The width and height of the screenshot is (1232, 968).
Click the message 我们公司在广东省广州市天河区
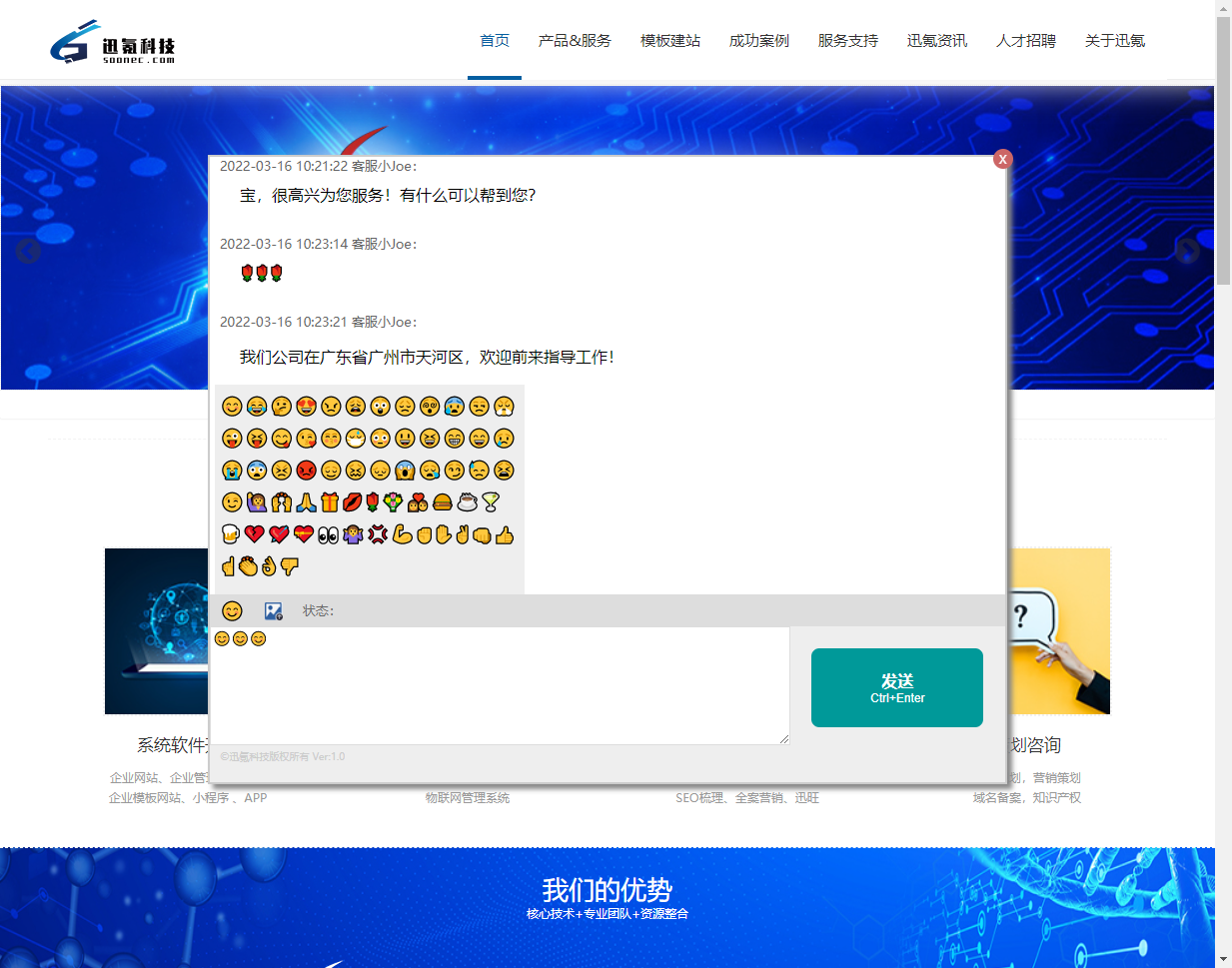click(427, 357)
